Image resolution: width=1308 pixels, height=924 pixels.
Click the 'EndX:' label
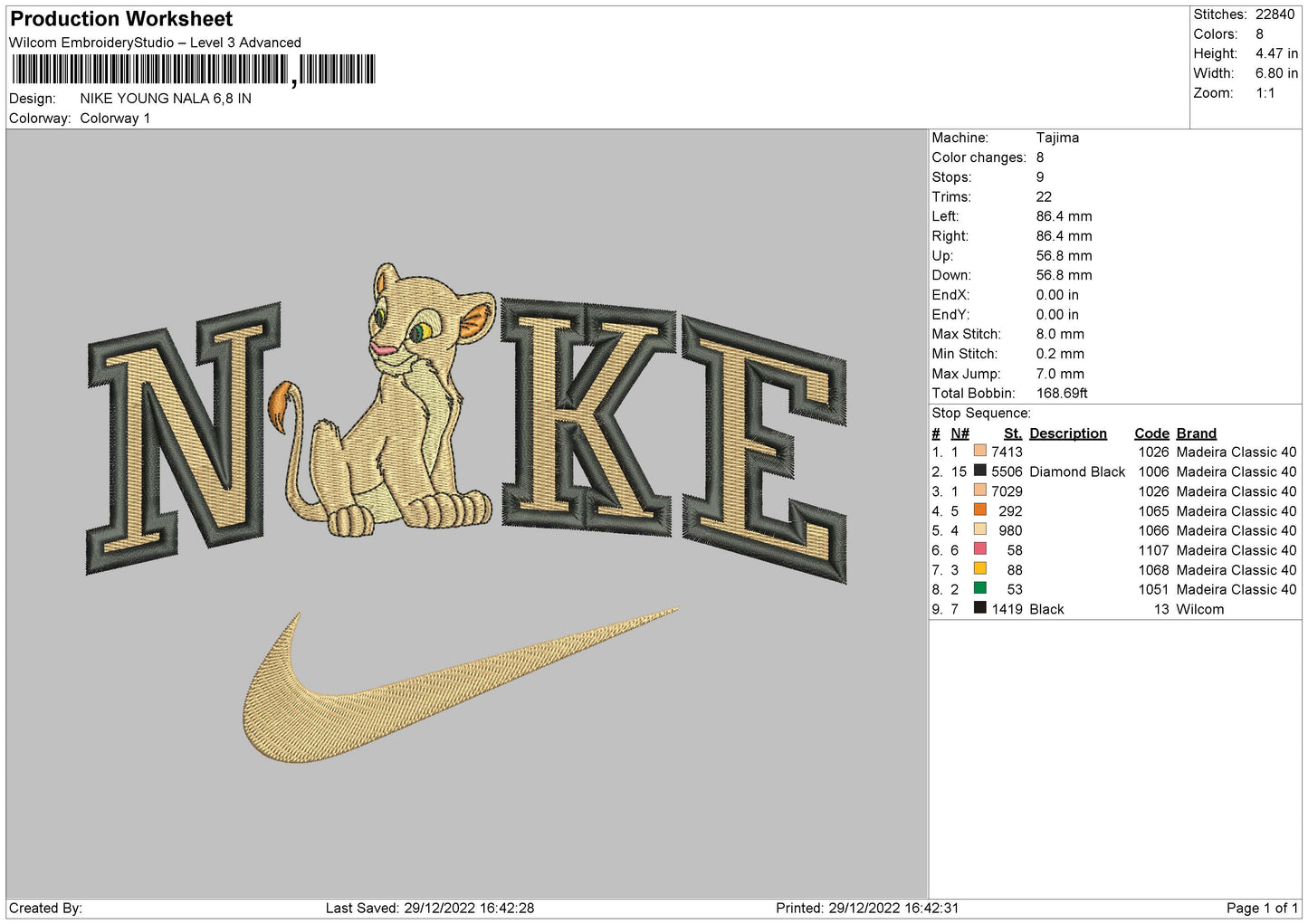click(950, 295)
